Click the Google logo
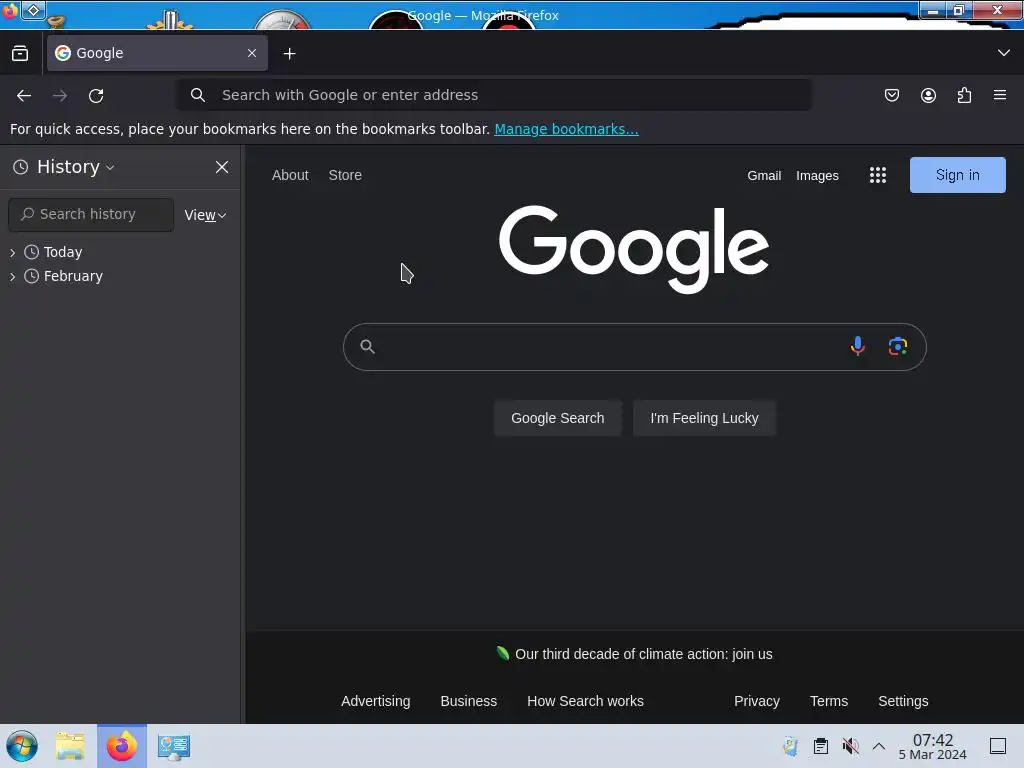Image resolution: width=1024 pixels, height=768 pixels. coord(633,249)
